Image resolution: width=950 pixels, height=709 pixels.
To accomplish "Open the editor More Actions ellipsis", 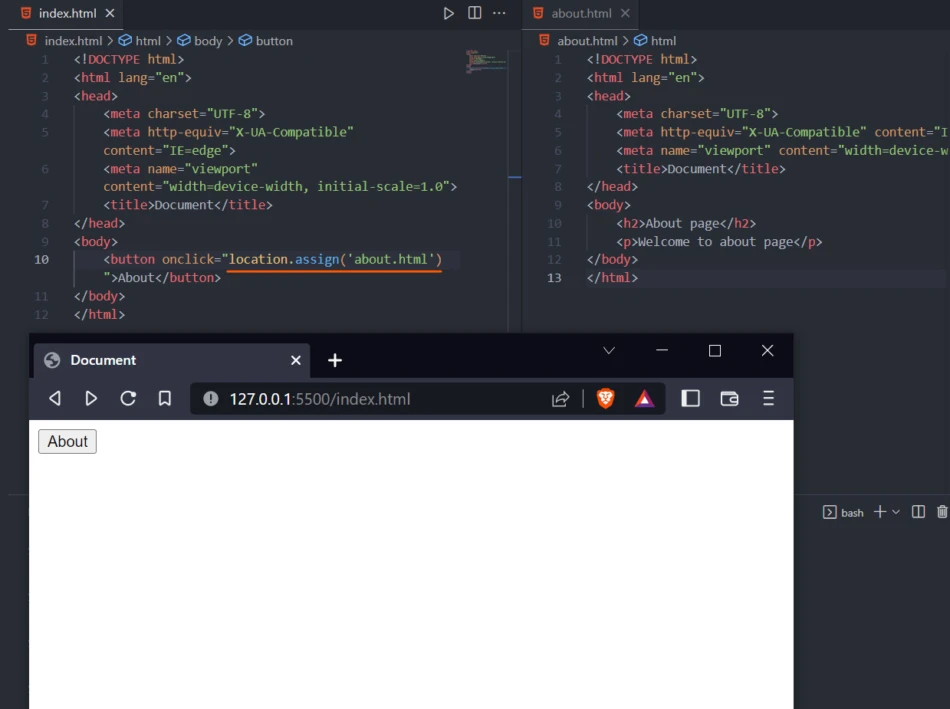I will tap(499, 13).
